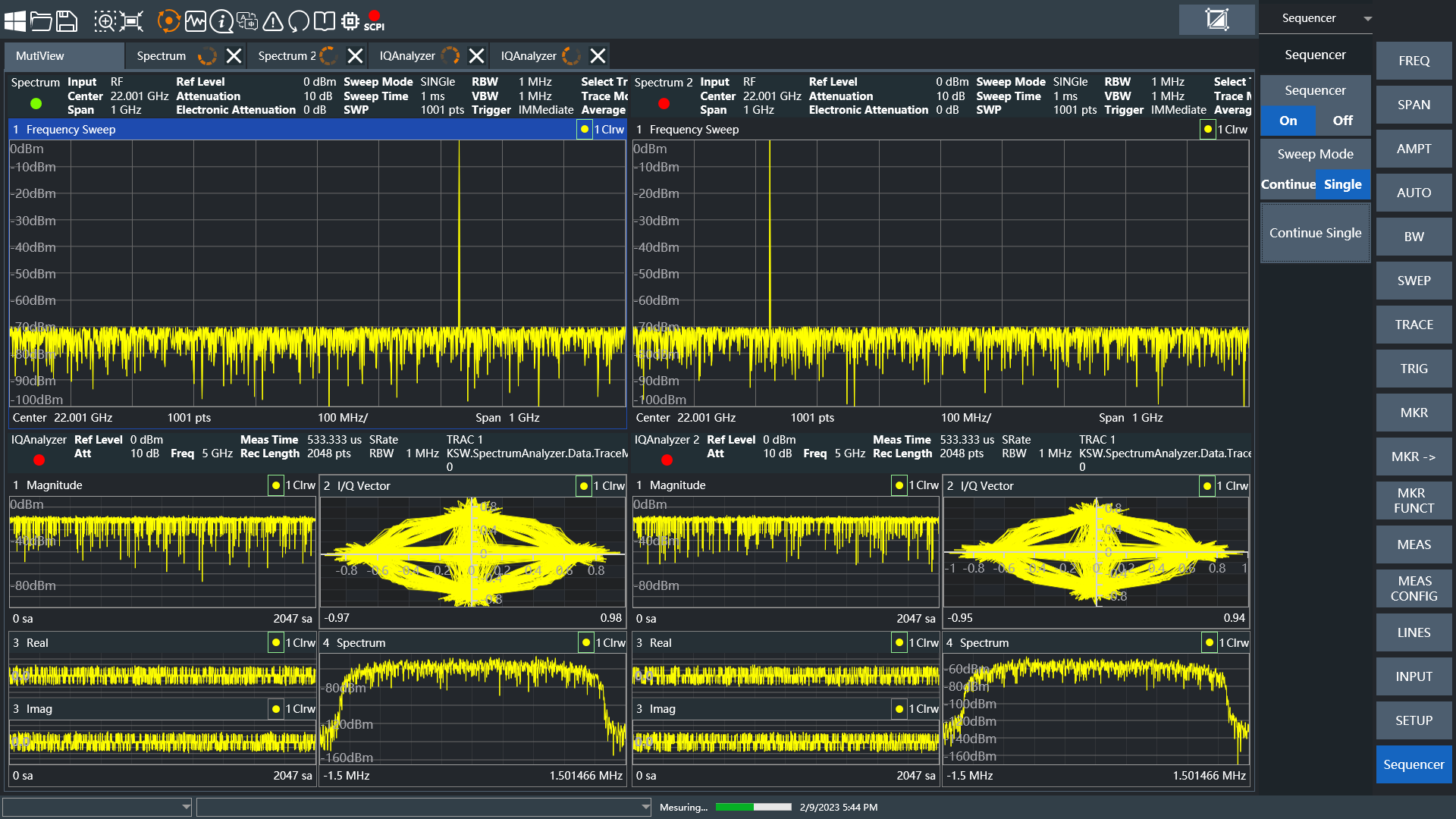
Task: Click red status indicator under IQAnalyzer 2
Action: point(667,460)
